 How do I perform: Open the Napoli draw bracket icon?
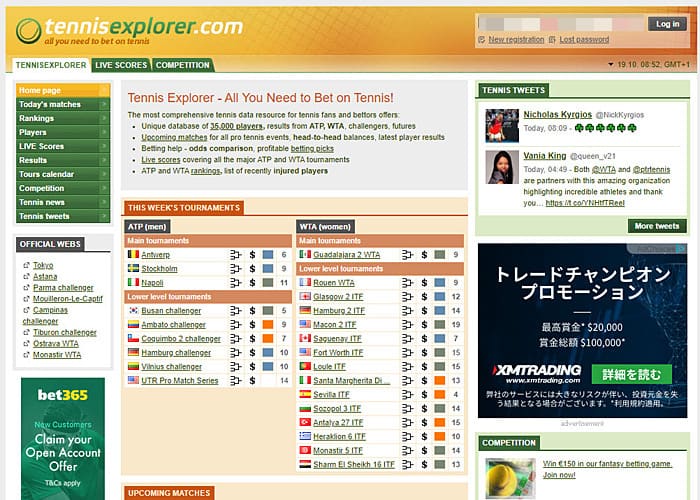pos(235,283)
